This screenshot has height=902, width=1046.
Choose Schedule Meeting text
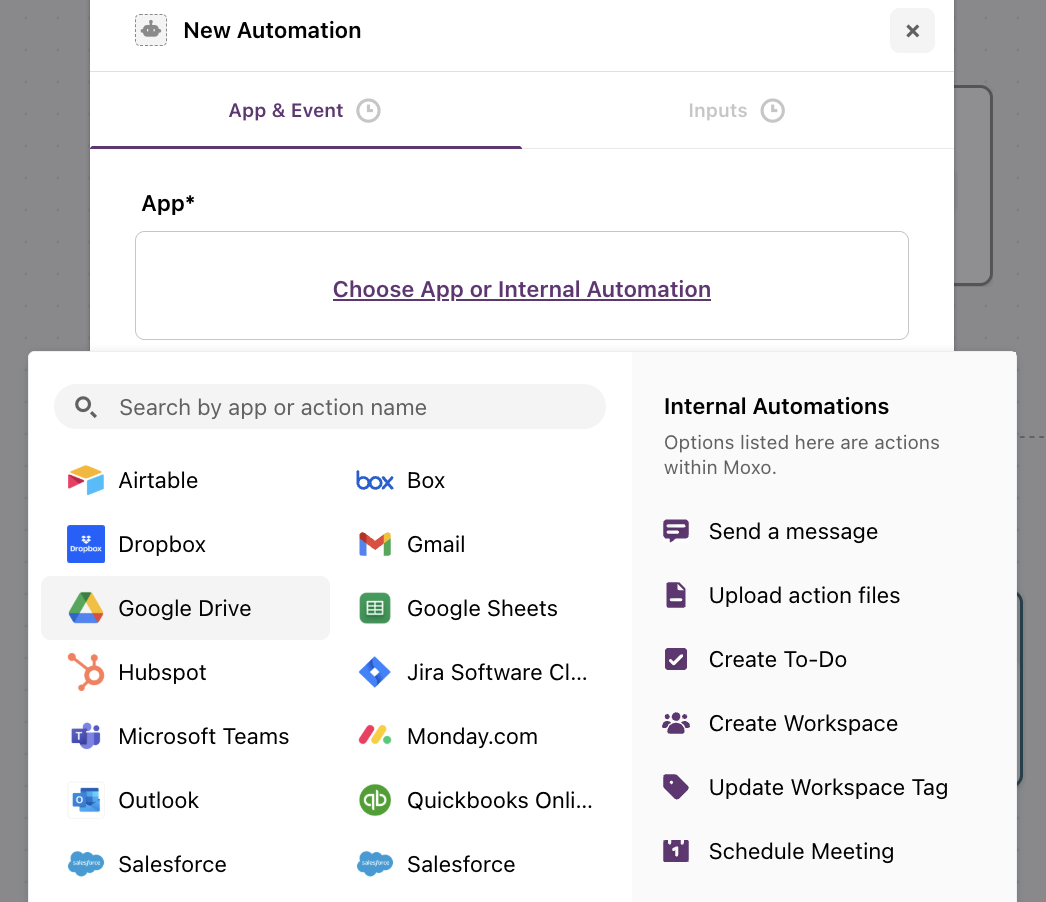point(801,851)
